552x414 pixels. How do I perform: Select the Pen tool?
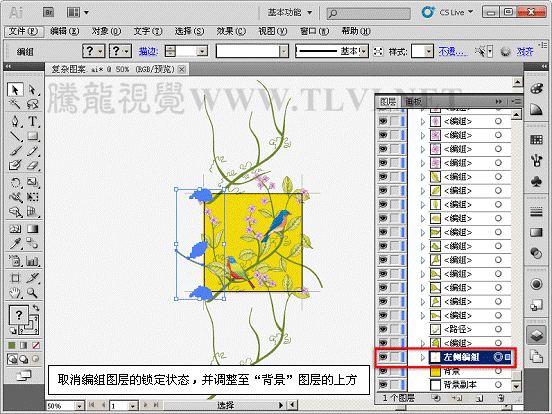15,121
